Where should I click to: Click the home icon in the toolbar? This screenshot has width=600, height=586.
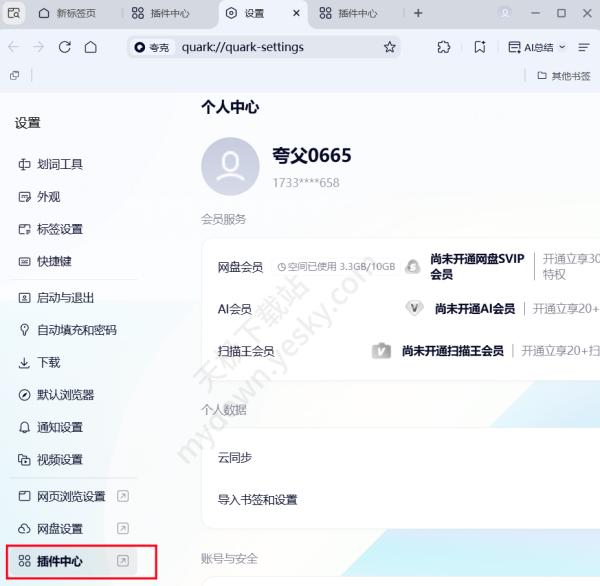[x=91, y=47]
